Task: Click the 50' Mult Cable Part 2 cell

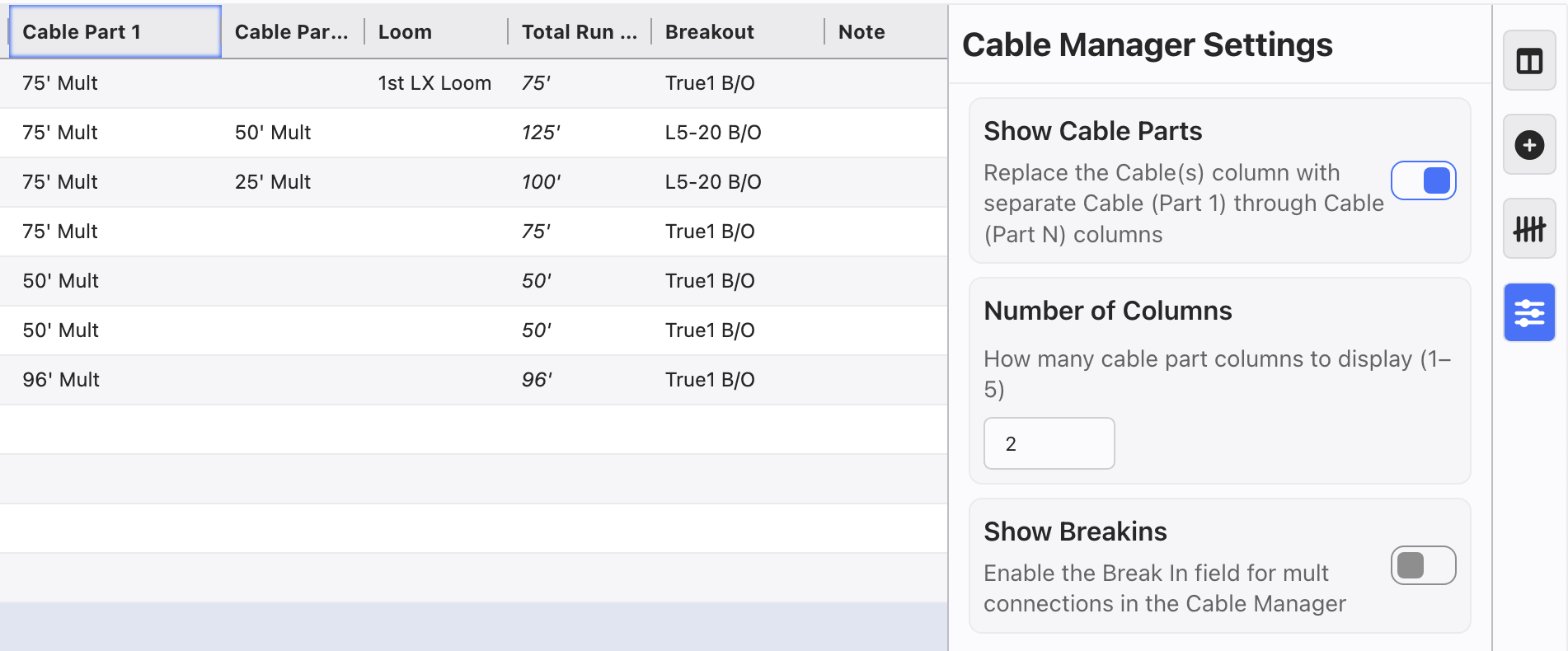Action: [273, 133]
